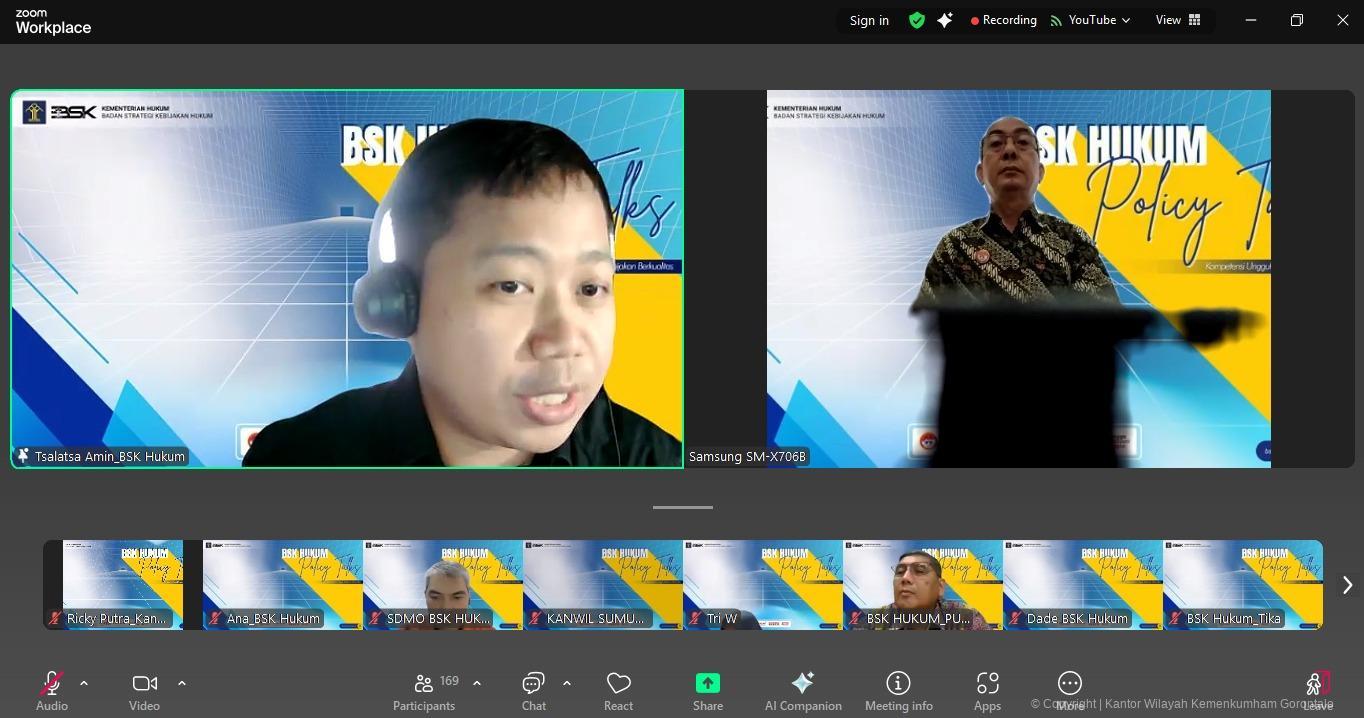Open the Participants panel icon
This screenshot has width=1364, height=718.
coord(424,684)
